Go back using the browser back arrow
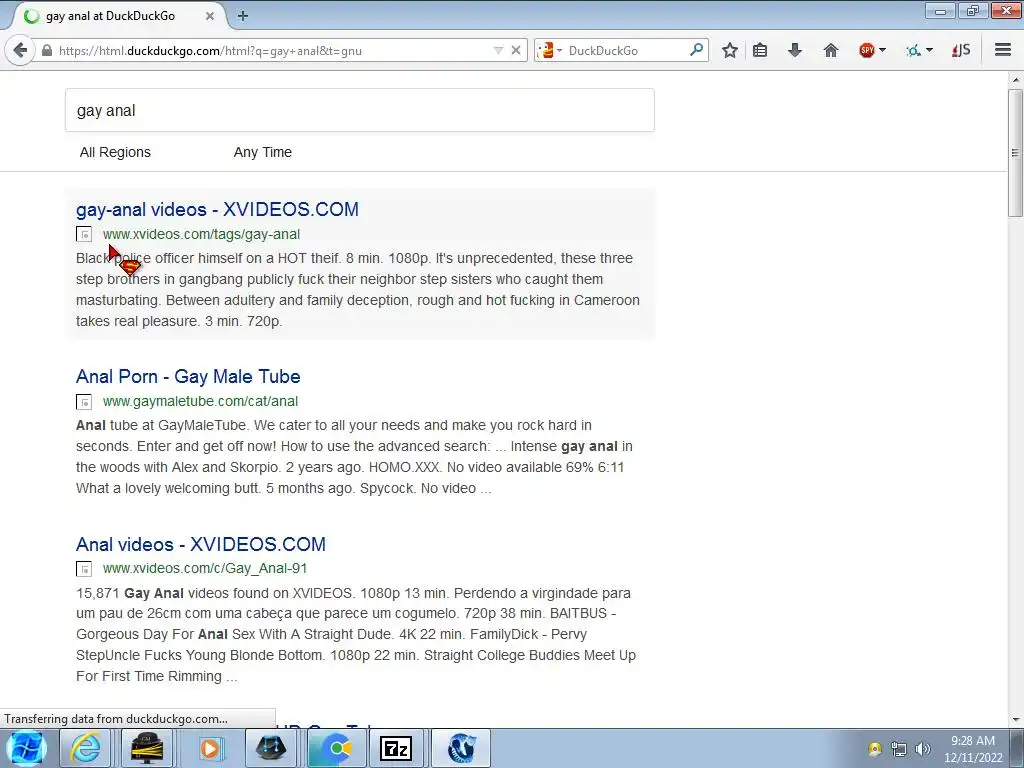 pos(20,50)
